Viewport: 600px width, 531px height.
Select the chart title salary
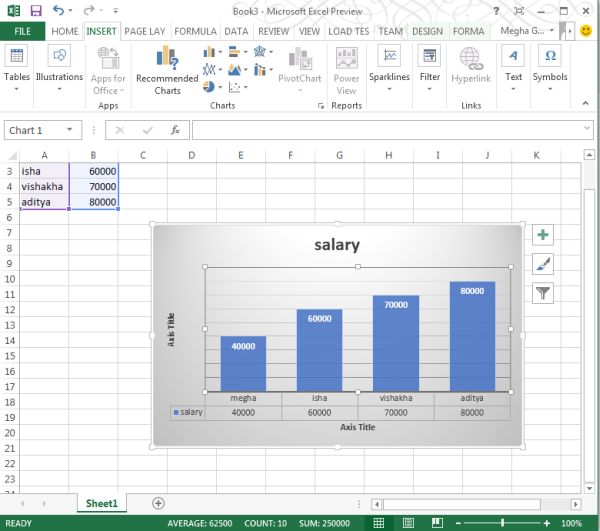(x=337, y=244)
